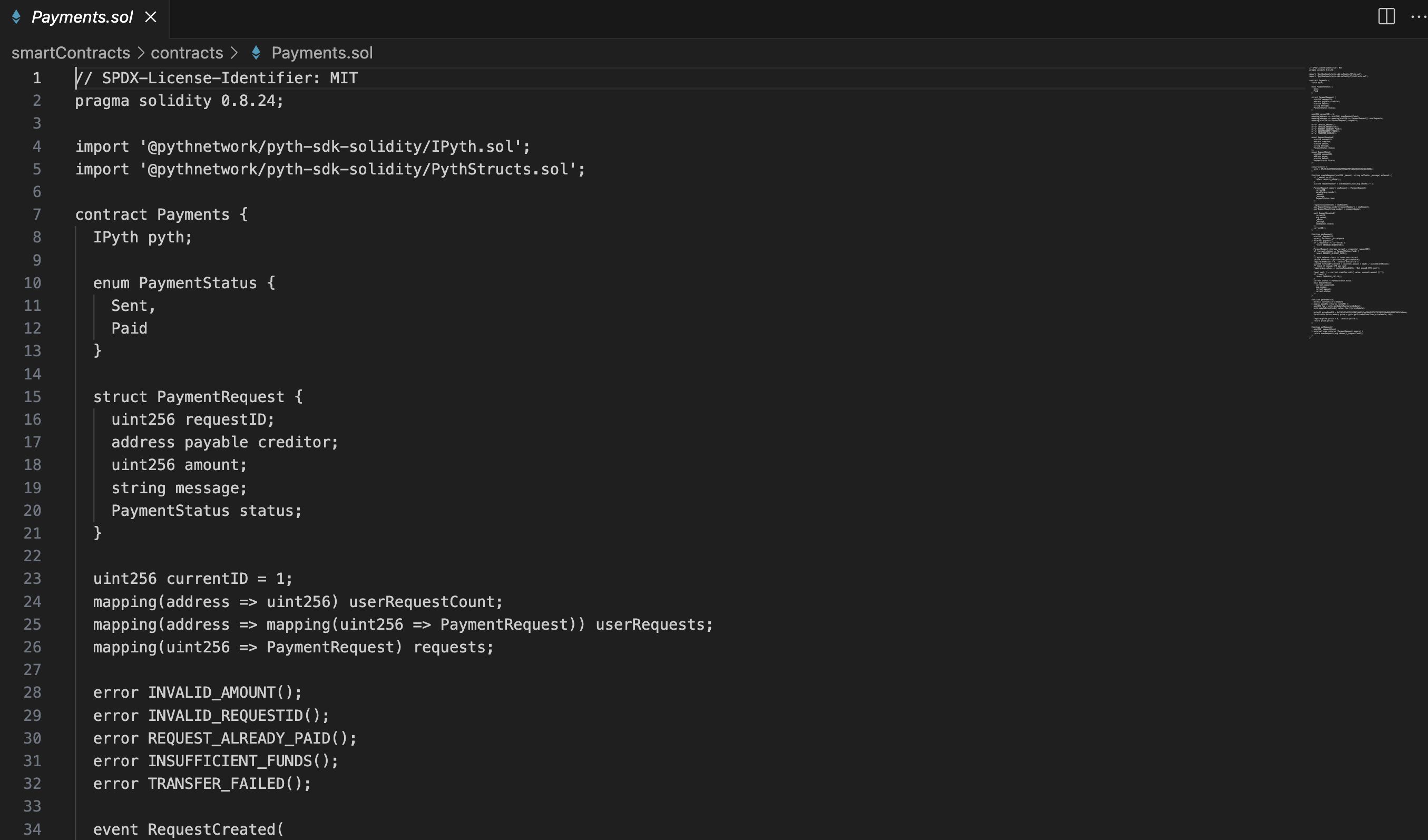Click on 'contract Payments {' declaration
Viewport: 1428px width, 840px height.
click(x=161, y=214)
